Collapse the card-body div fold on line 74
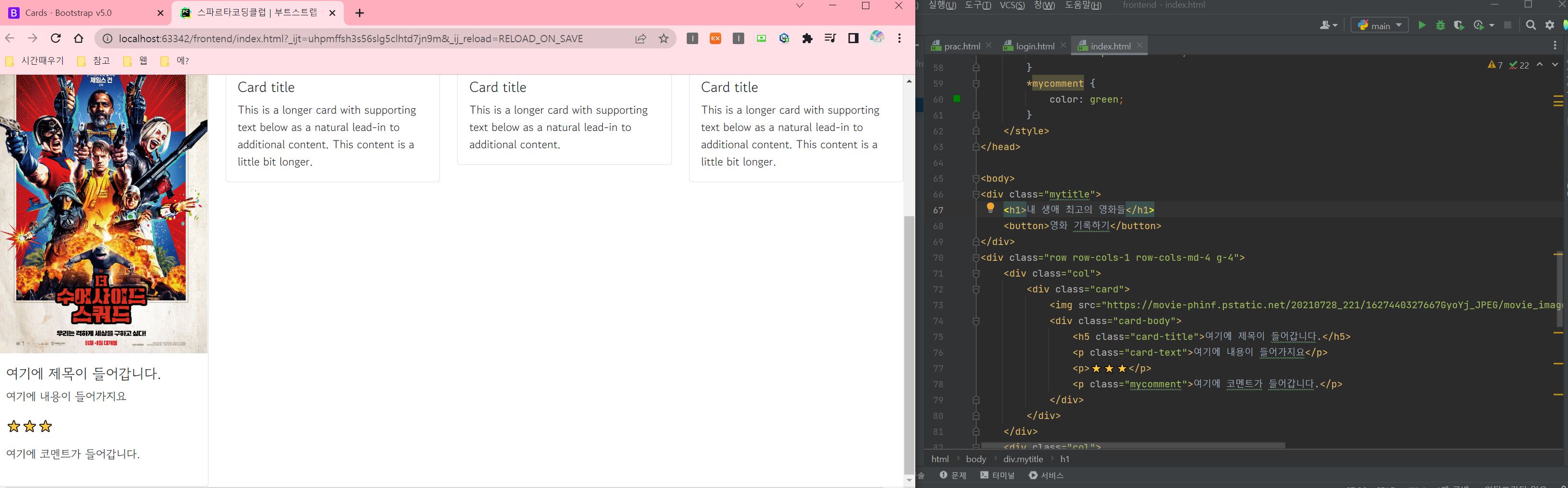 (x=976, y=321)
